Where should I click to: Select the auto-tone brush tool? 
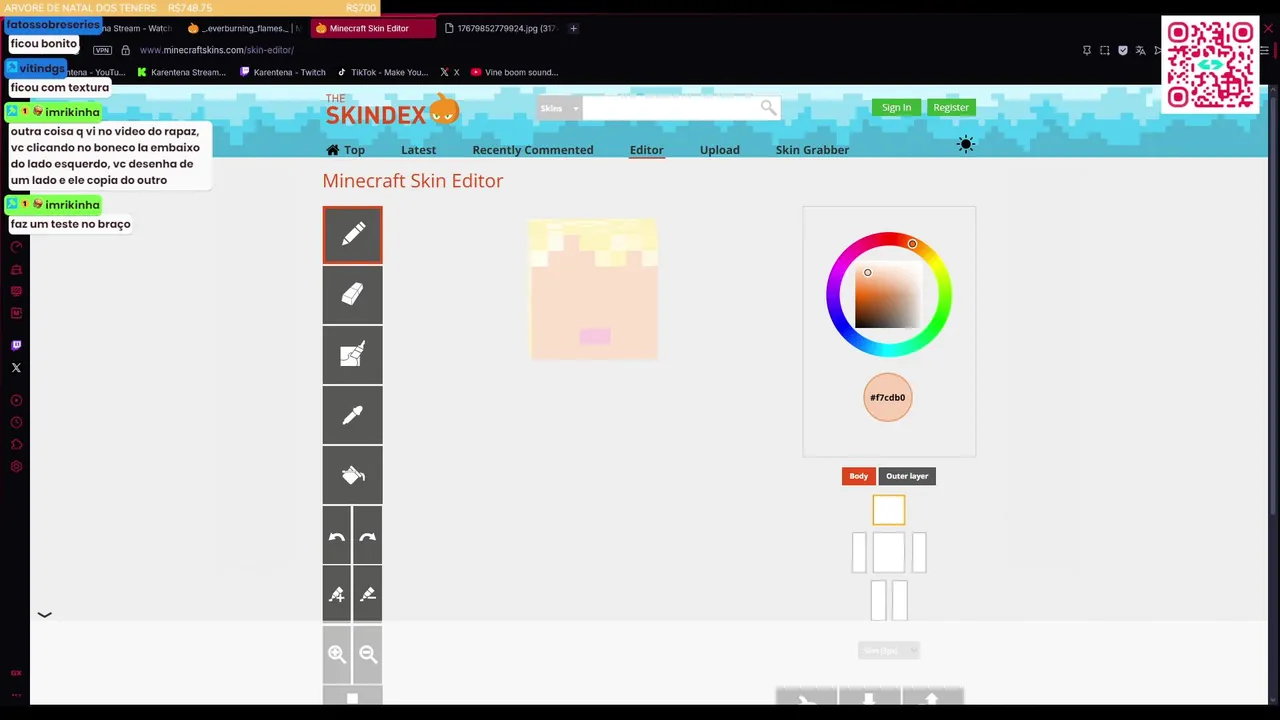coord(352,355)
